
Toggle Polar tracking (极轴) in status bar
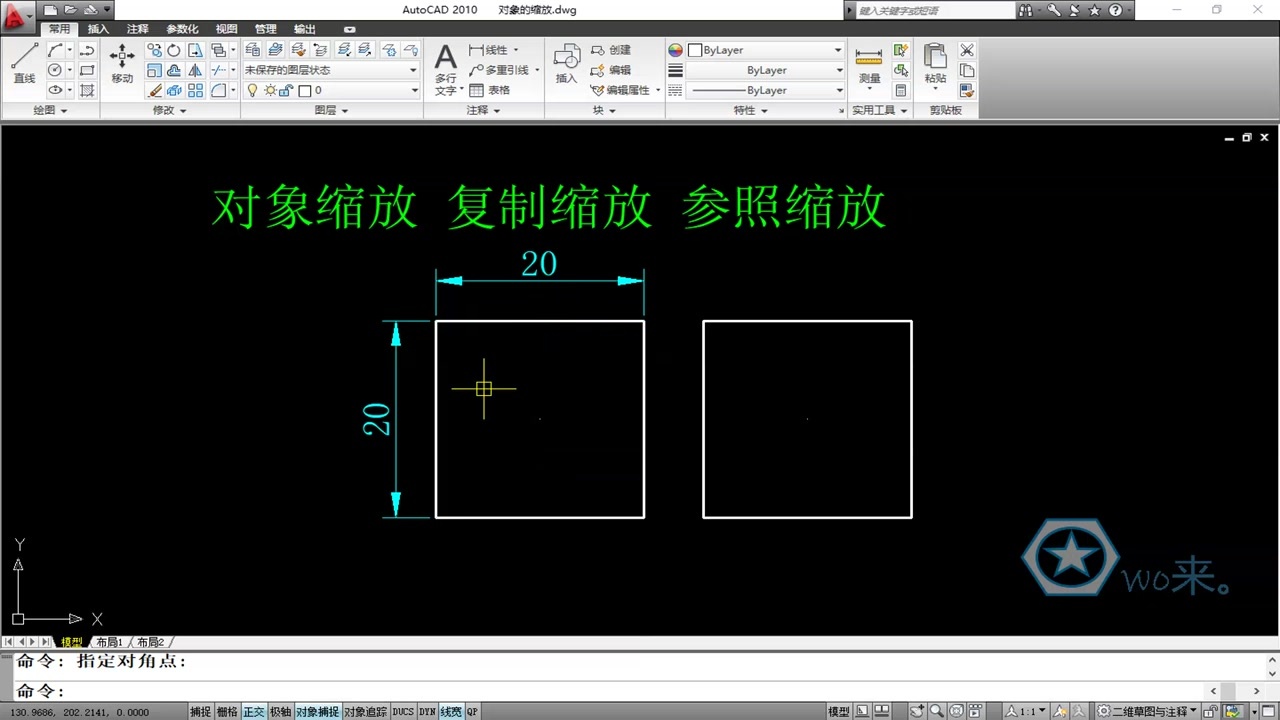click(280, 711)
